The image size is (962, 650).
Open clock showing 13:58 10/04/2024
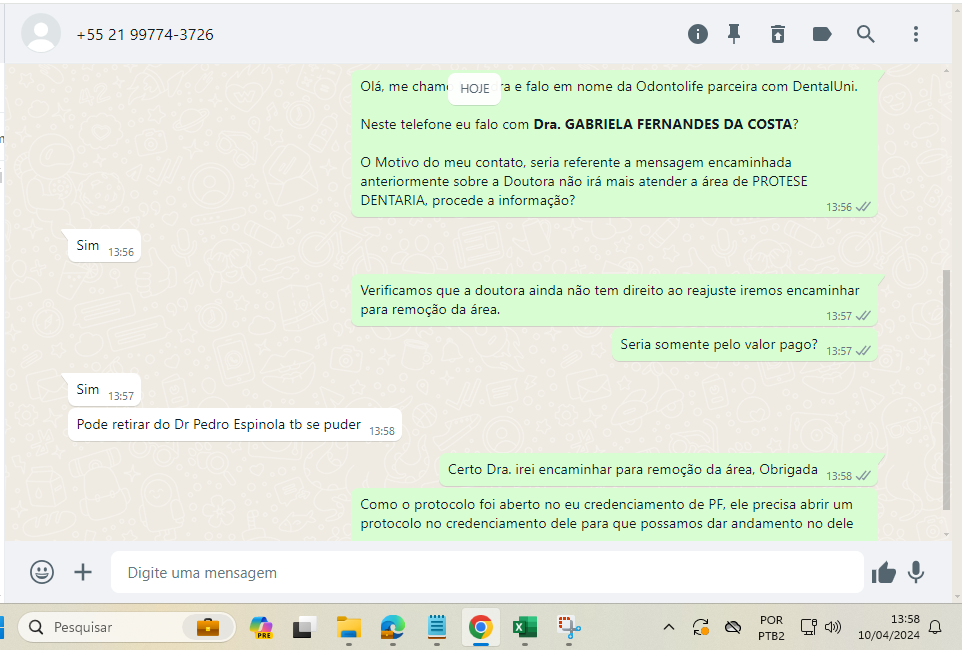point(888,627)
